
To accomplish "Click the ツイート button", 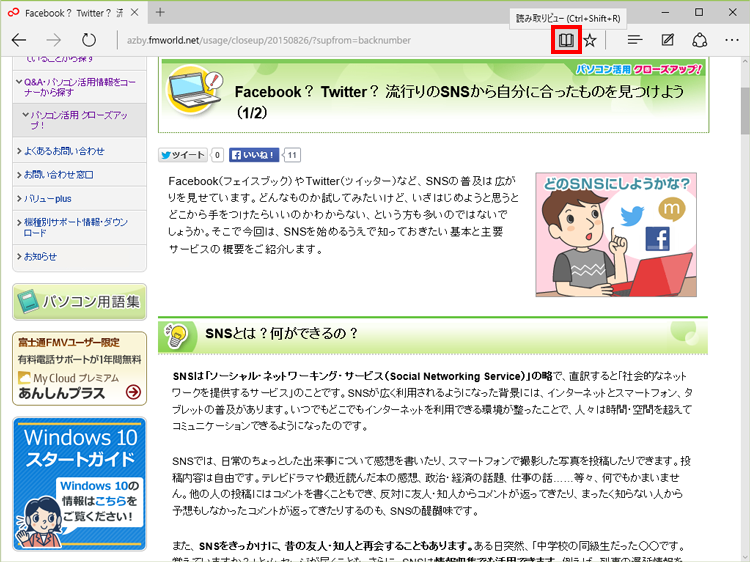I will point(183,155).
